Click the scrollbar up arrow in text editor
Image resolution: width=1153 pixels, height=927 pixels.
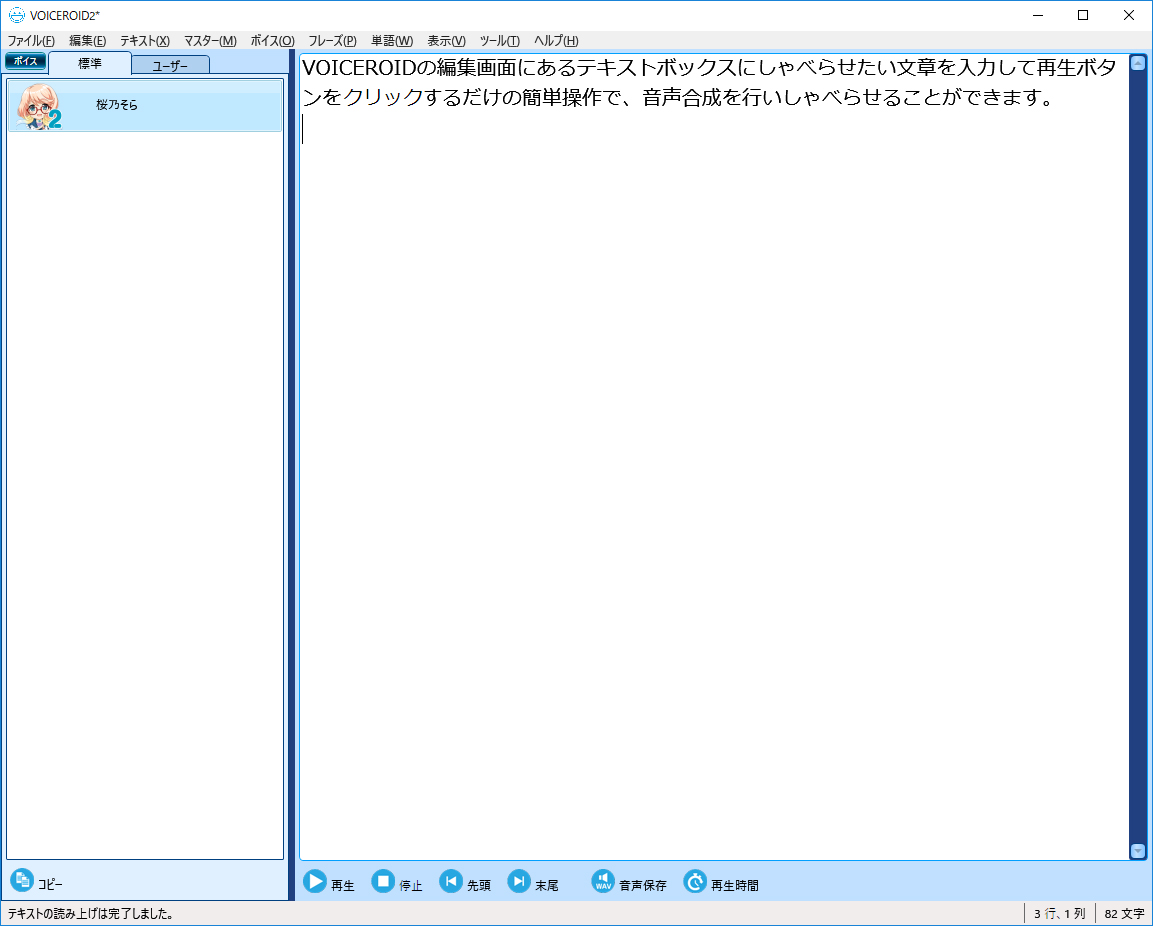tap(1138, 63)
